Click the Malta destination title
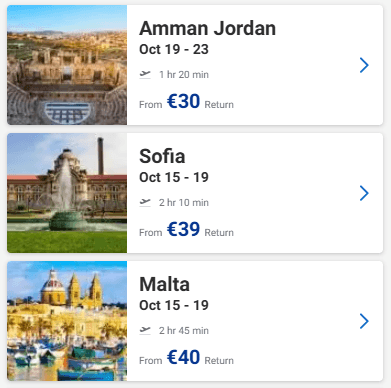This screenshot has height=388, width=391. point(164,284)
